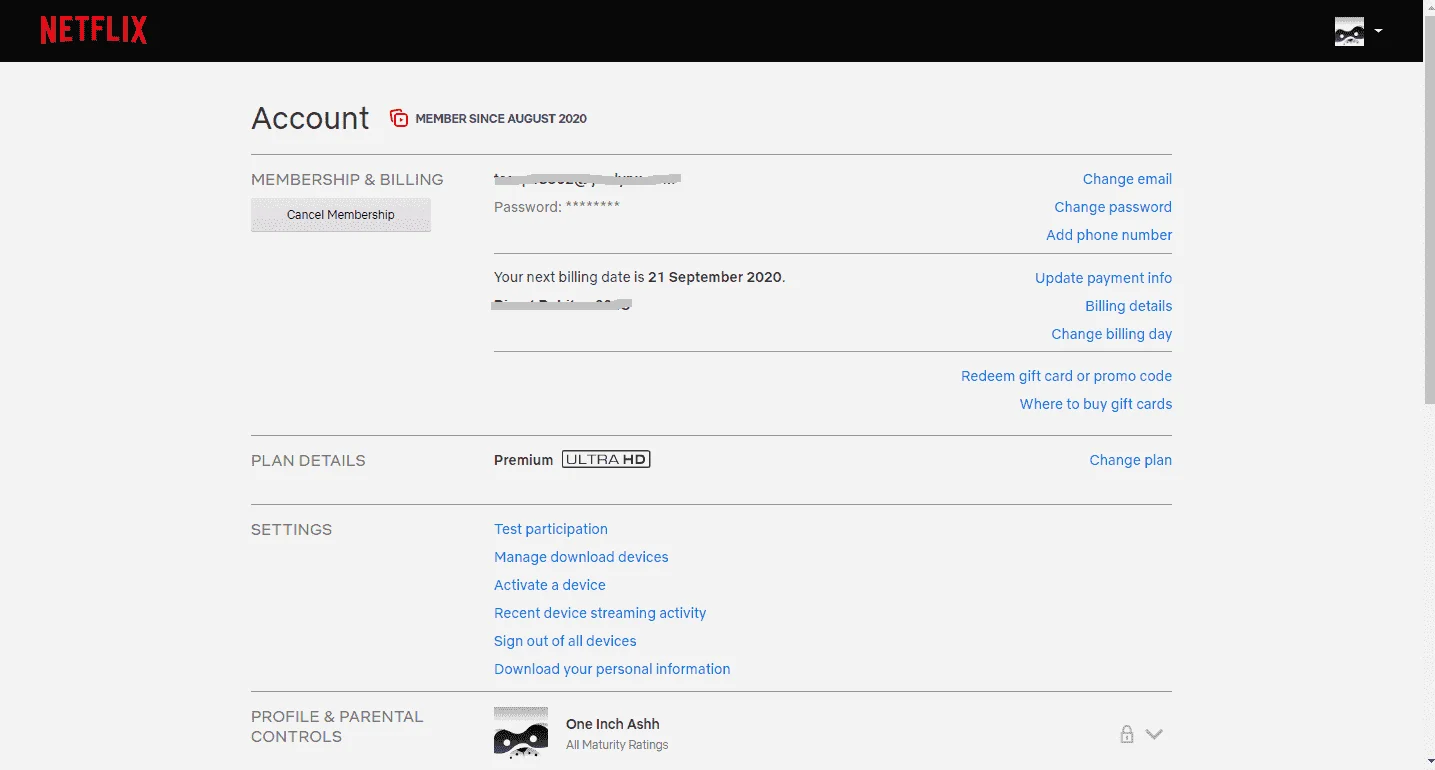Click the Netflix logo

(93, 31)
